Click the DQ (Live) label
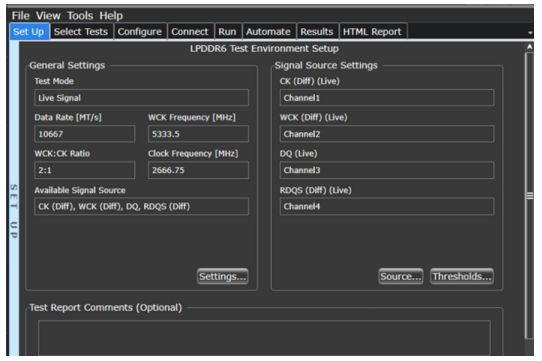542x361 pixels. (299, 154)
